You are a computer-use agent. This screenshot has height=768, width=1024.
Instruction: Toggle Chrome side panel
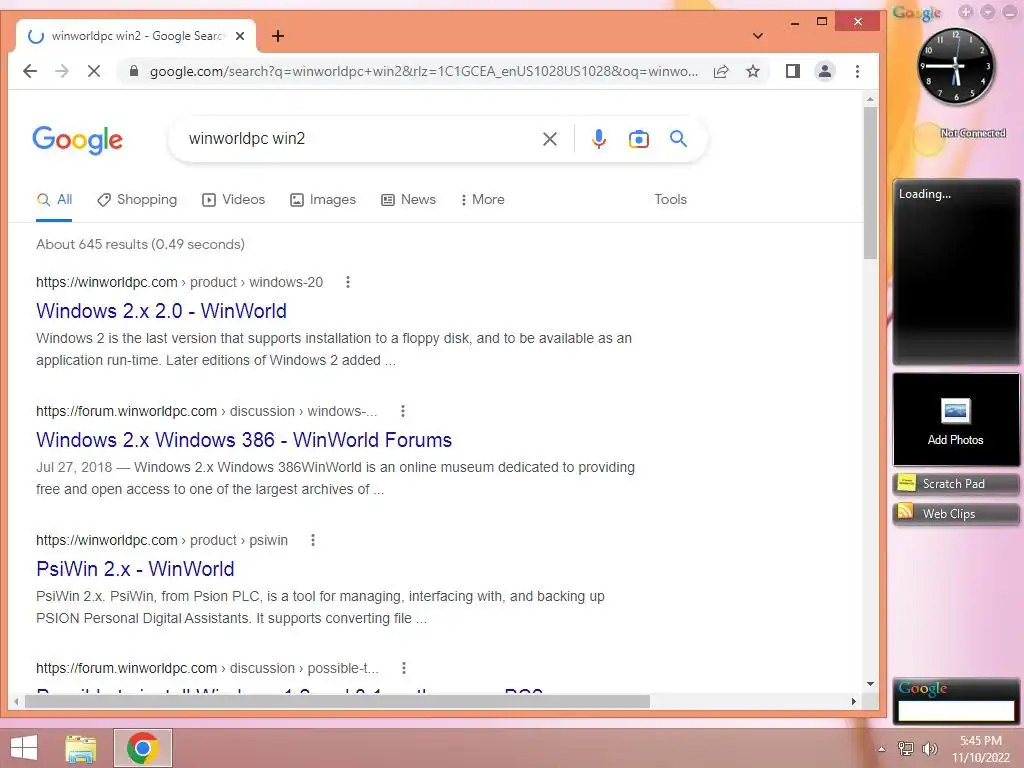click(793, 71)
